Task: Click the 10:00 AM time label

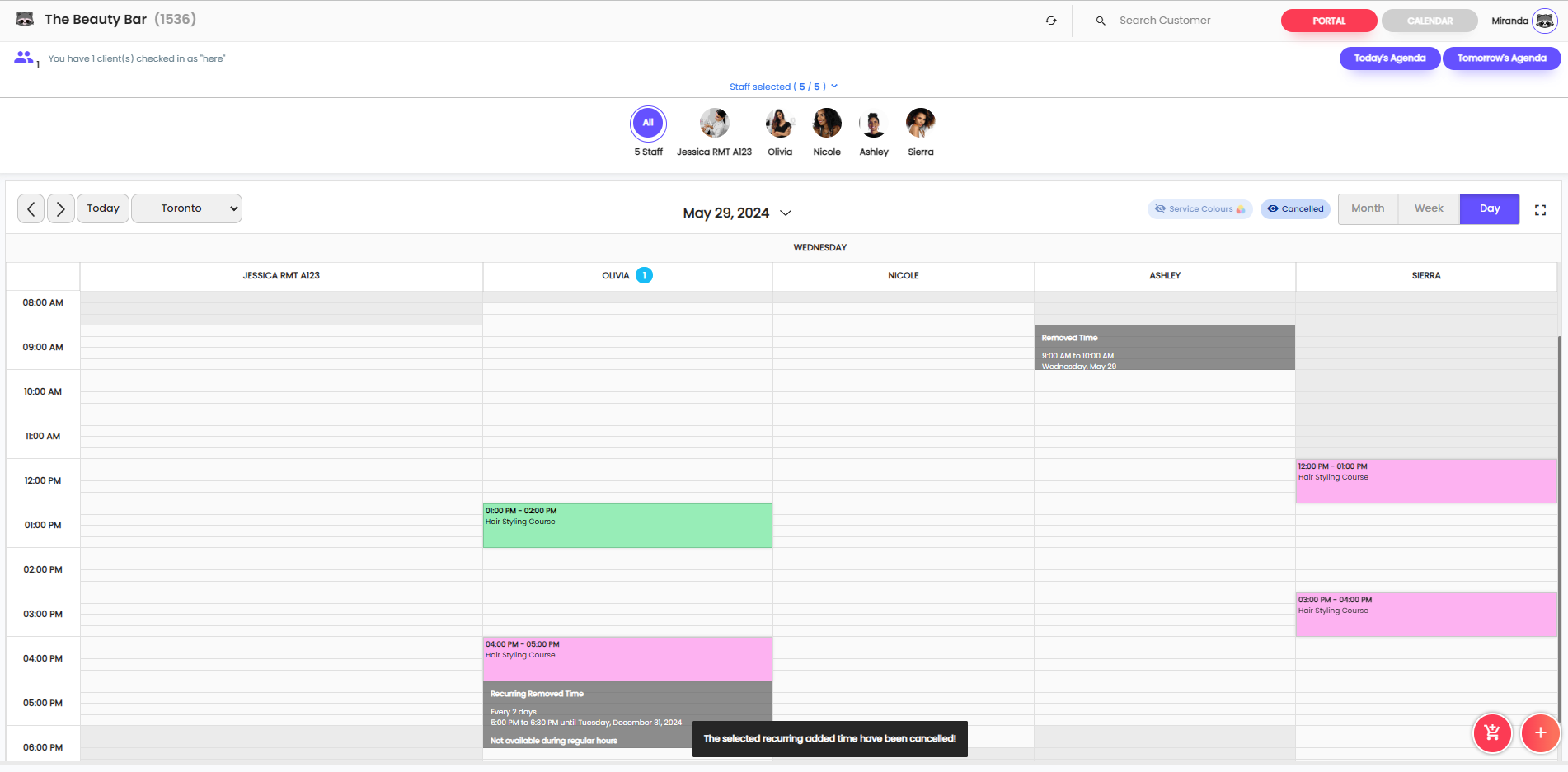Action: (43, 392)
